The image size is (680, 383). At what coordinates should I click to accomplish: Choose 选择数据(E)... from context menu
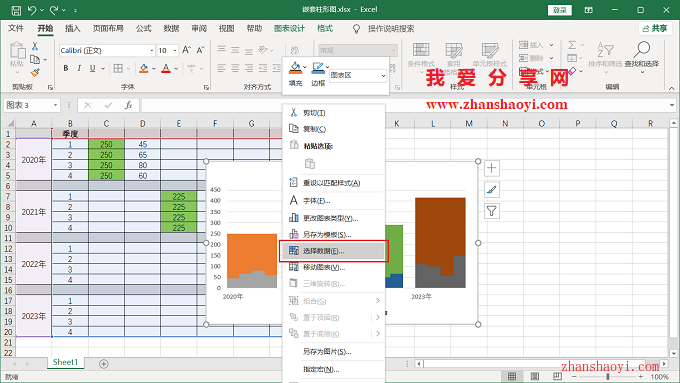point(333,251)
